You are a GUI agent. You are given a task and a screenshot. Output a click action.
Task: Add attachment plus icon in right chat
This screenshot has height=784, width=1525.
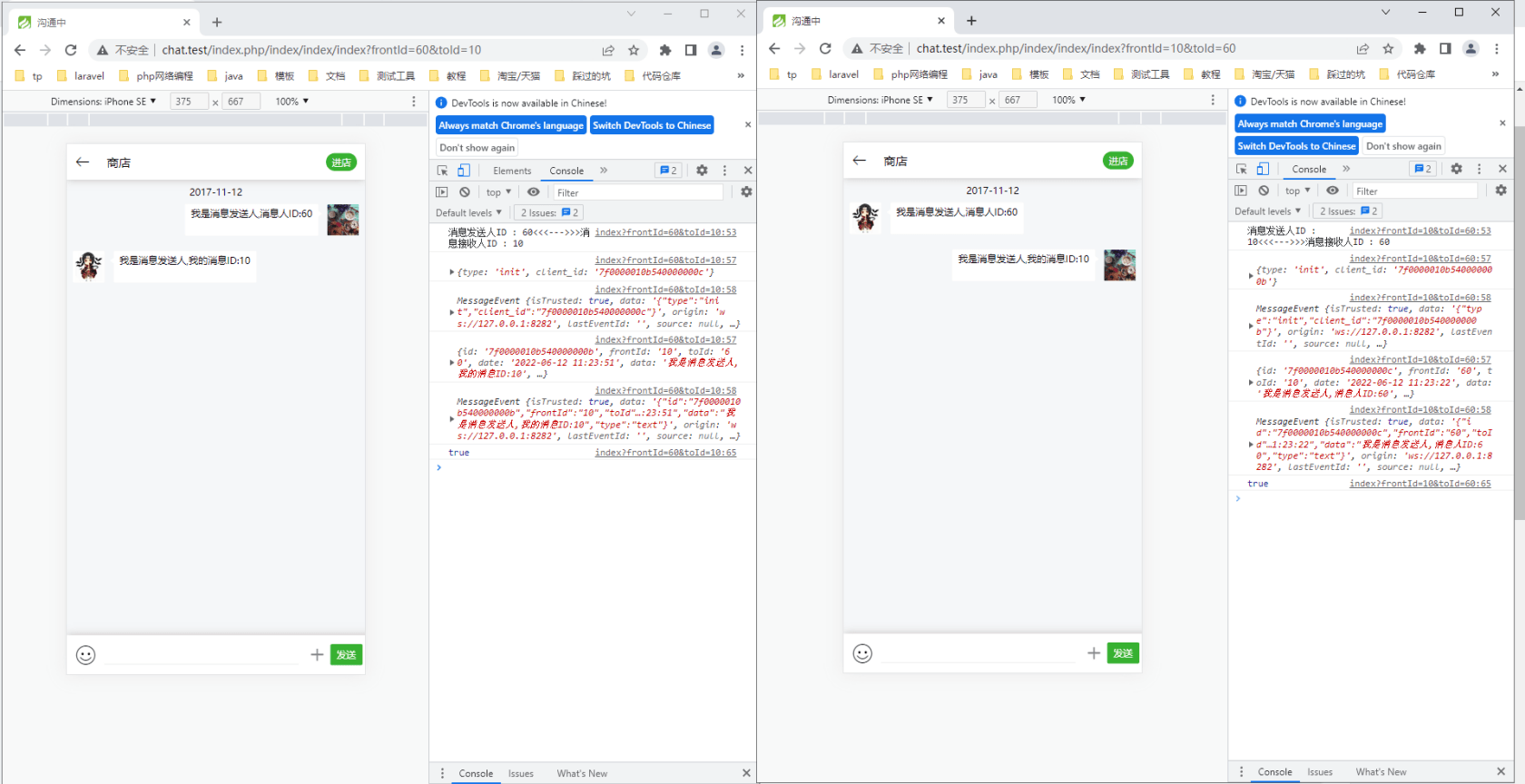pyautogui.click(x=1094, y=652)
